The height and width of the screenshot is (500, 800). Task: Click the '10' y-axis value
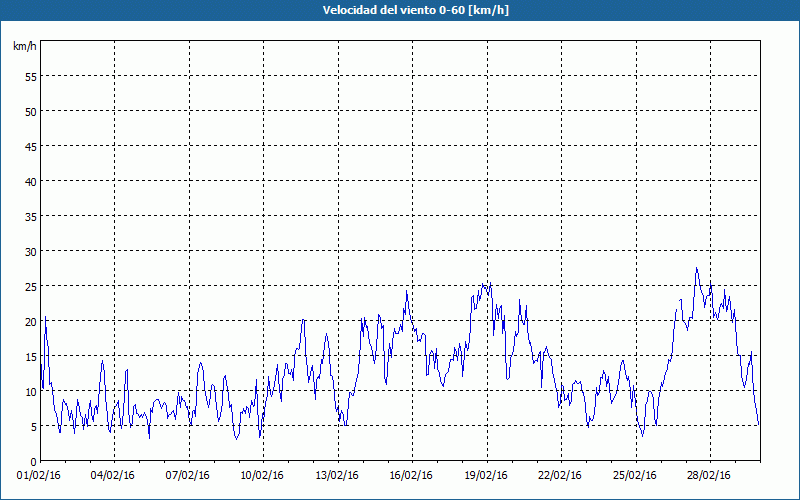[31, 392]
